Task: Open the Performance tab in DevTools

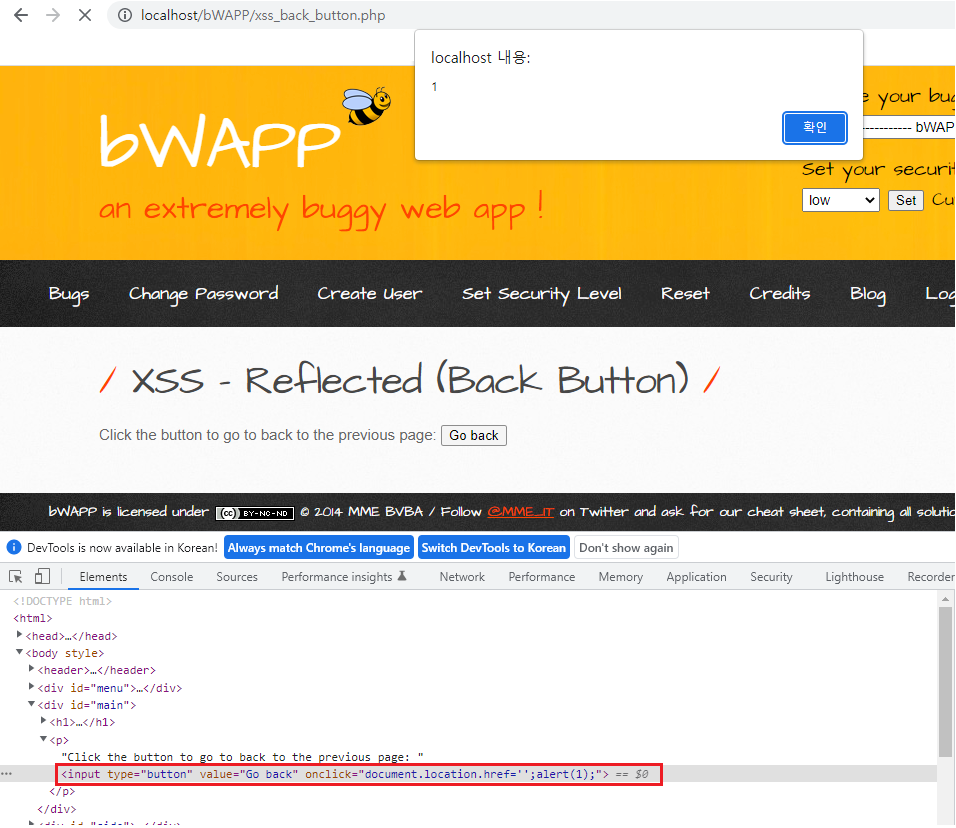Action: pos(541,577)
